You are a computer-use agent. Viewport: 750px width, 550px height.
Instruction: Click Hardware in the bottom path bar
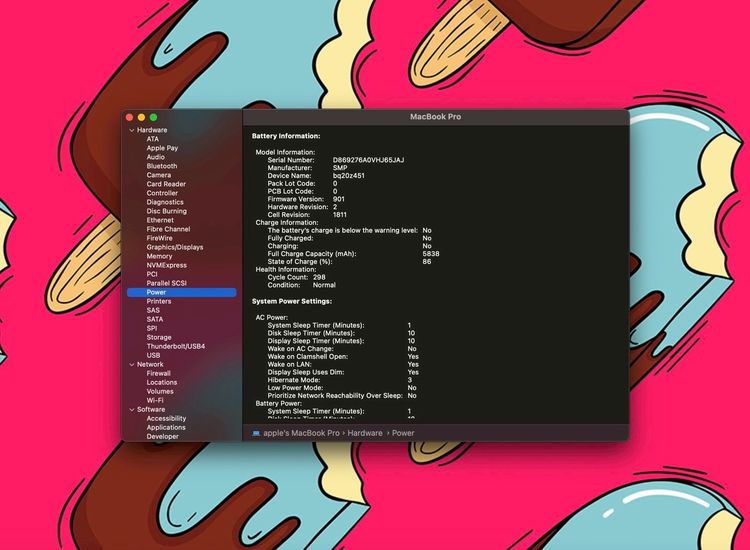point(365,433)
